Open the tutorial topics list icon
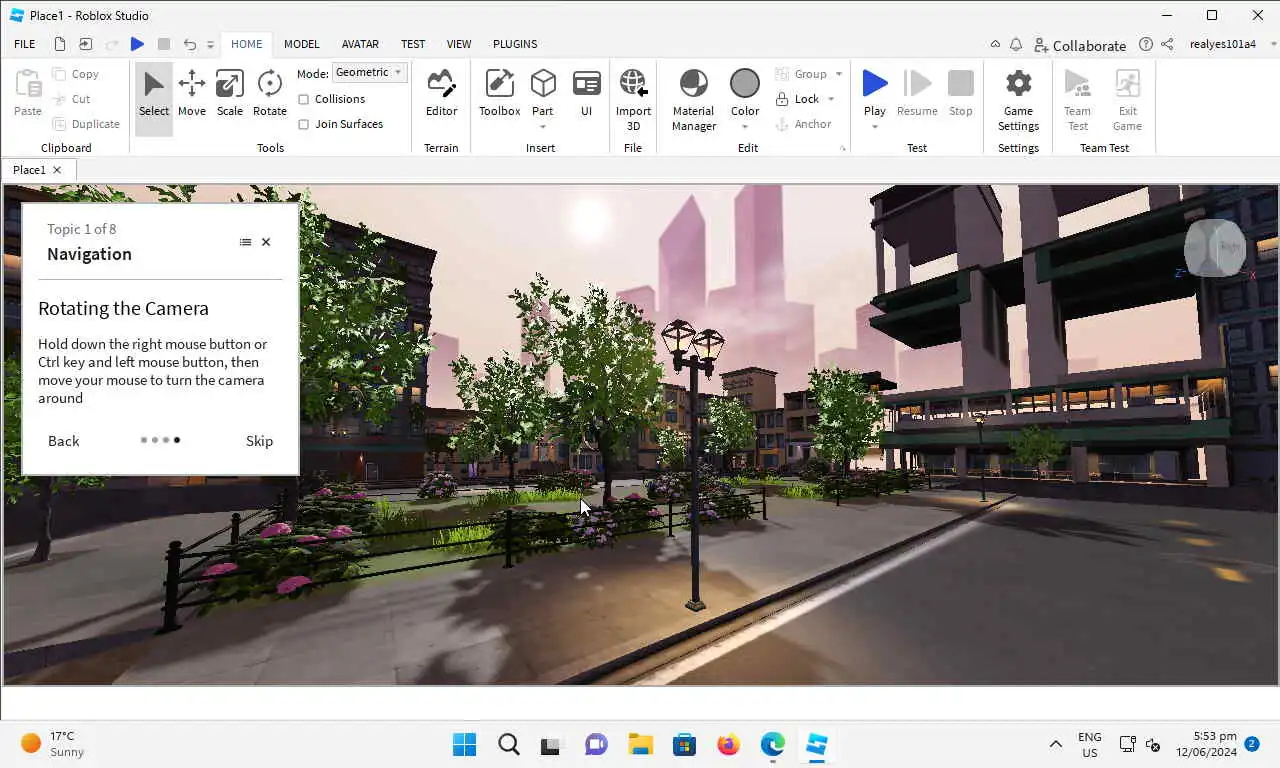This screenshot has height=768, width=1280. (x=245, y=242)
